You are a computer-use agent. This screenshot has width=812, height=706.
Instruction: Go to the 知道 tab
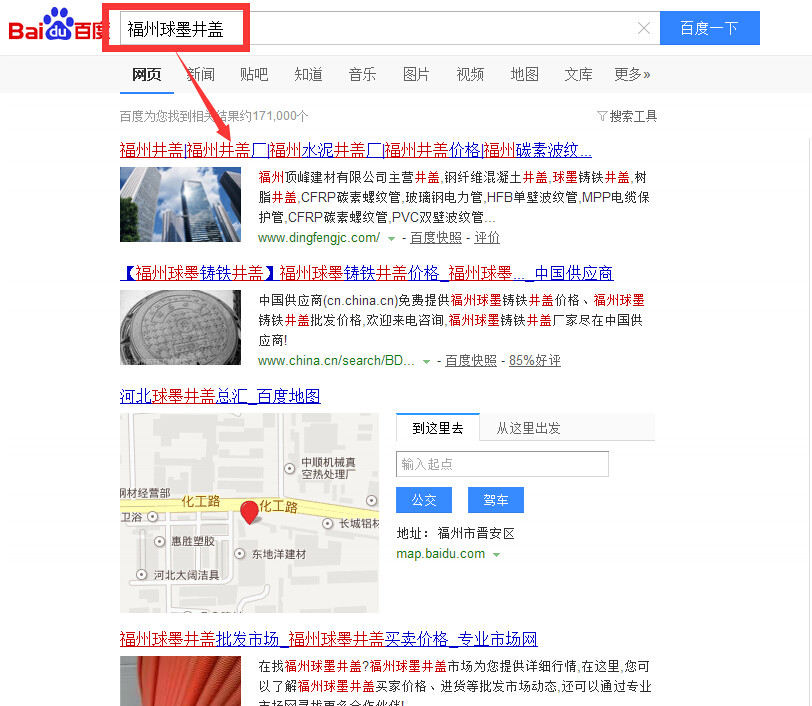308,75
